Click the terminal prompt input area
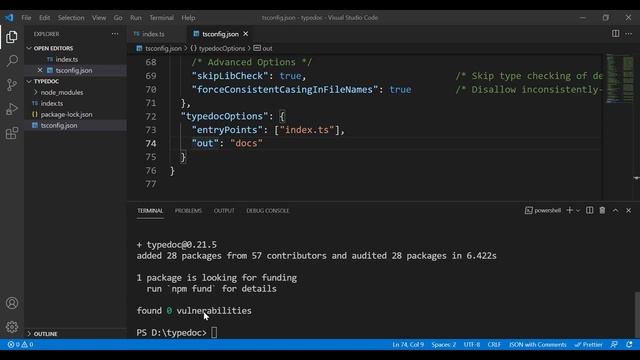The height and width of the screenshot is (360, 640). [214, 333]
